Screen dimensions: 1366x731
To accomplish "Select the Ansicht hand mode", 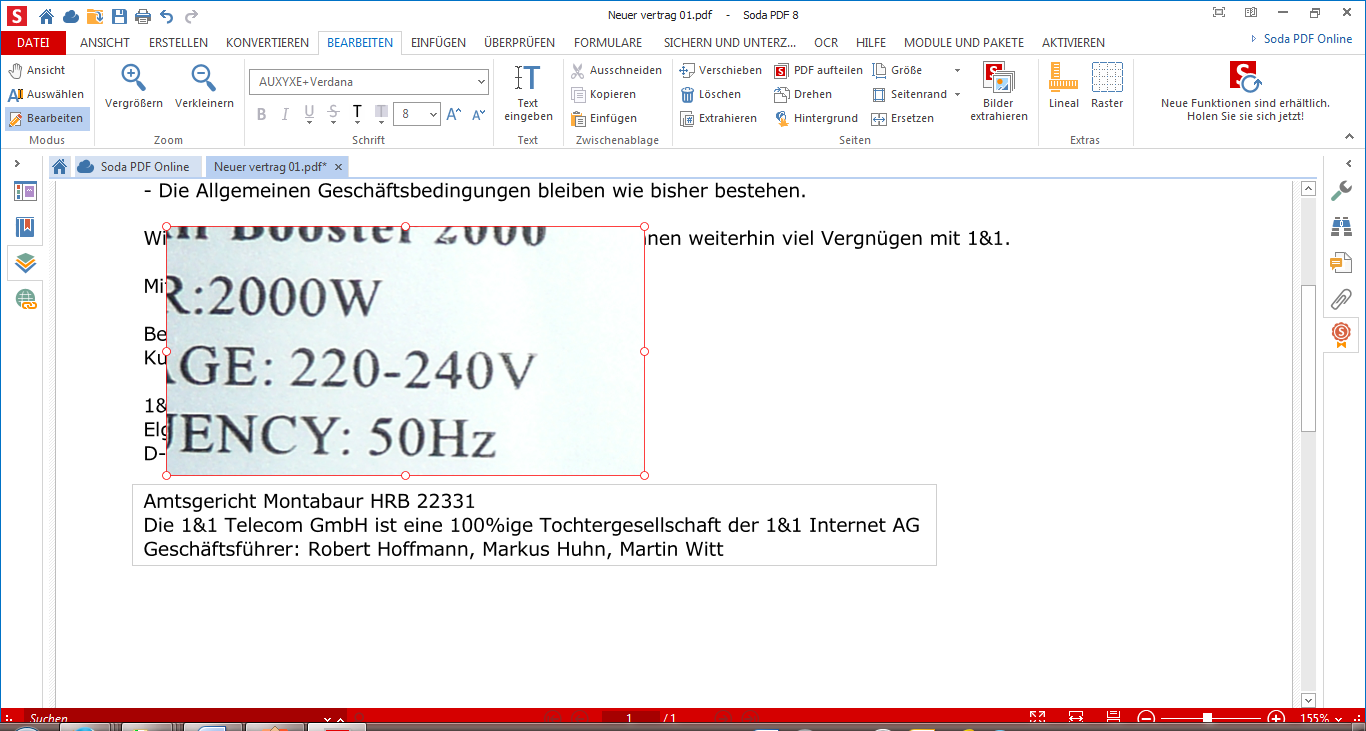I will tap(37, 70).
